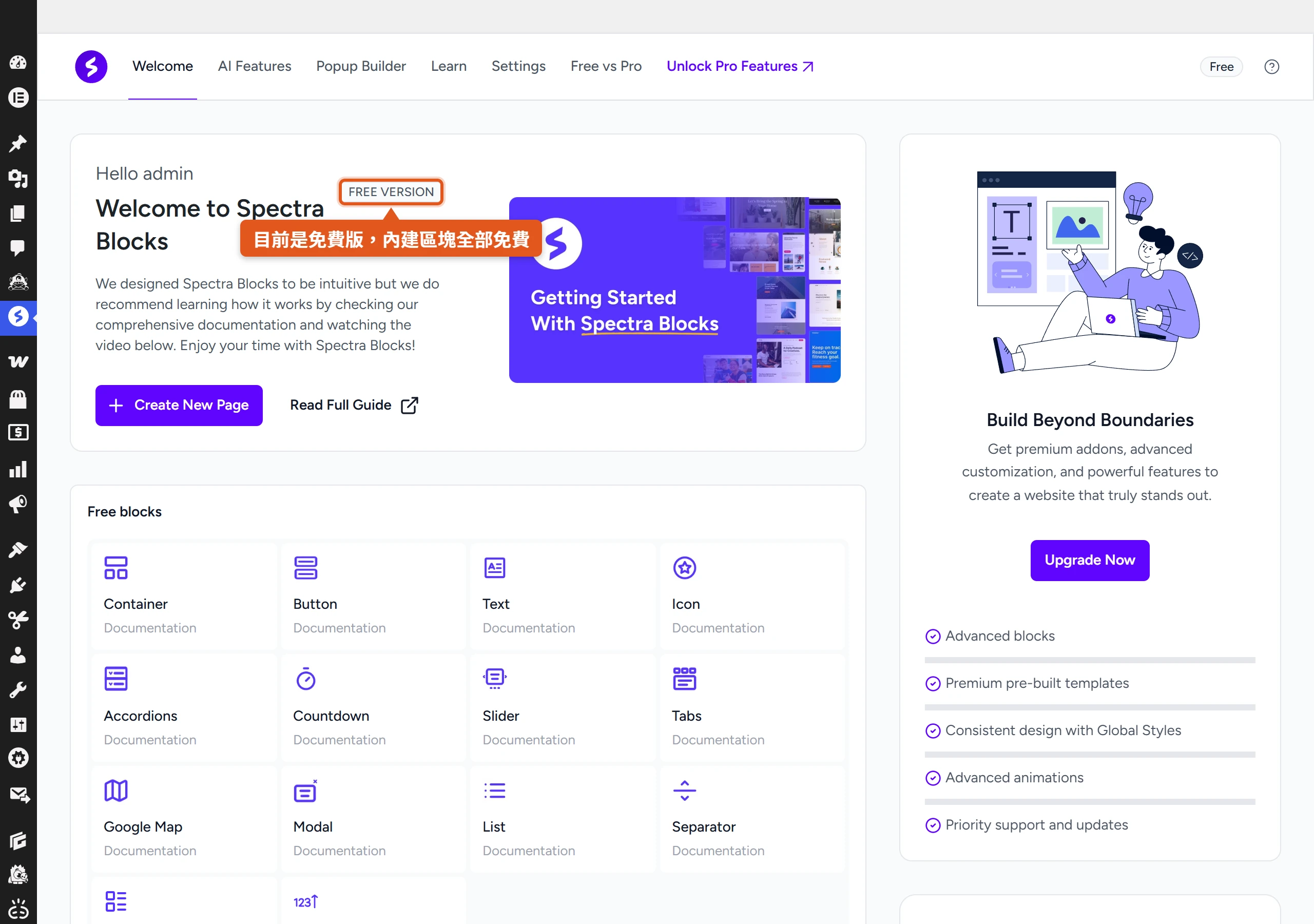Click the Priority support and updates text
Viewport: 1314px width, 924px height.
pos(1036,824)
